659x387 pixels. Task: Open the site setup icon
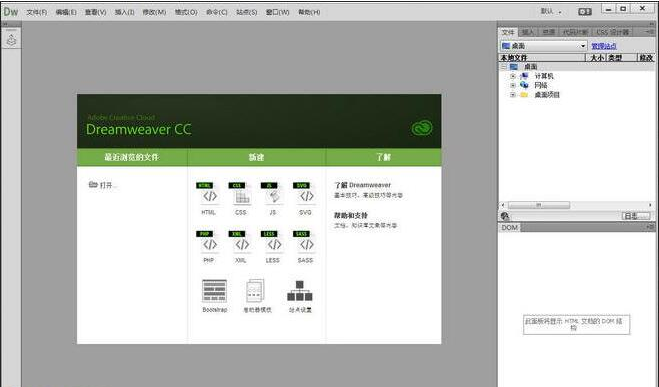[300, 291]
